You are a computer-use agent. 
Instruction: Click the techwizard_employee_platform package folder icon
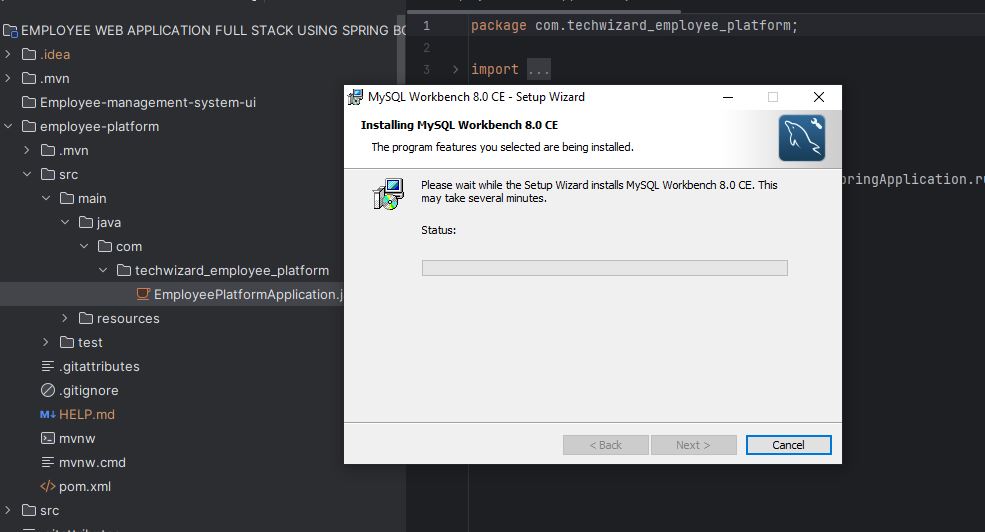(124, 270)
